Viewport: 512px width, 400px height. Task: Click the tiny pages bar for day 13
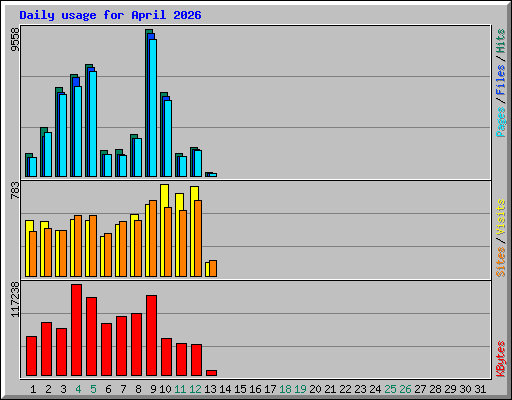pos(213,175)
